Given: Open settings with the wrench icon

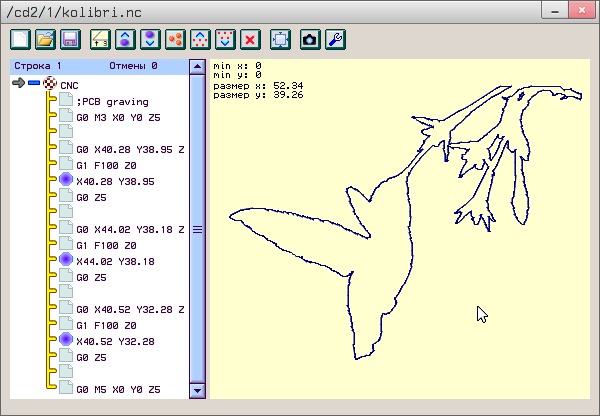Looking at the screenshot, I should 336,40.
